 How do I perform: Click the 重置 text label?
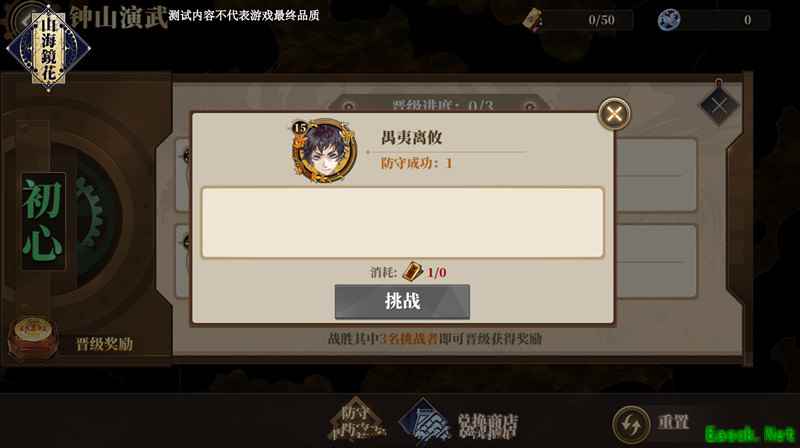[x=673, y=422]
